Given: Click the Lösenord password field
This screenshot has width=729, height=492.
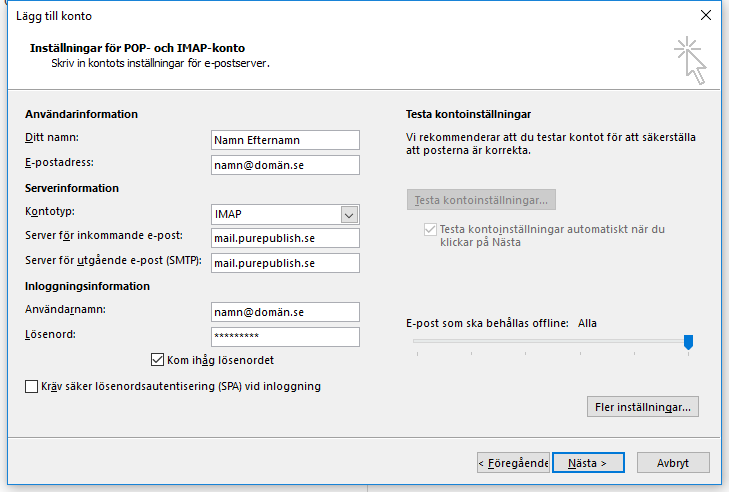Looking at the screenshot, I should pyautogui.click(x=285, y=337).
